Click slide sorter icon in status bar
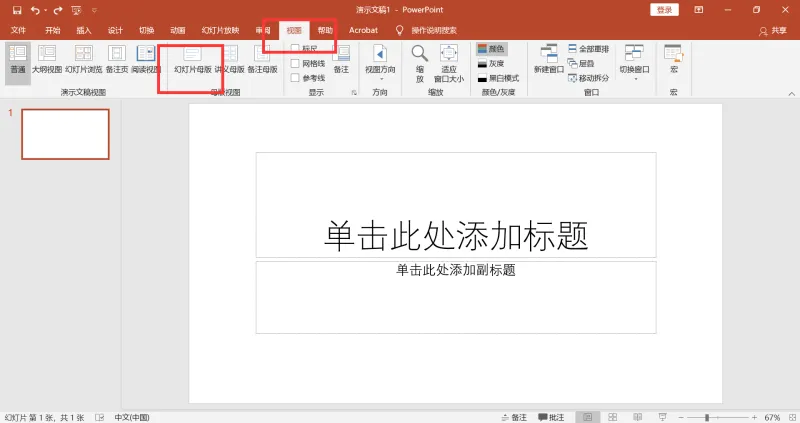Image resolution: width=800 pixels, height=423 pixels. [x=613, y=417]
